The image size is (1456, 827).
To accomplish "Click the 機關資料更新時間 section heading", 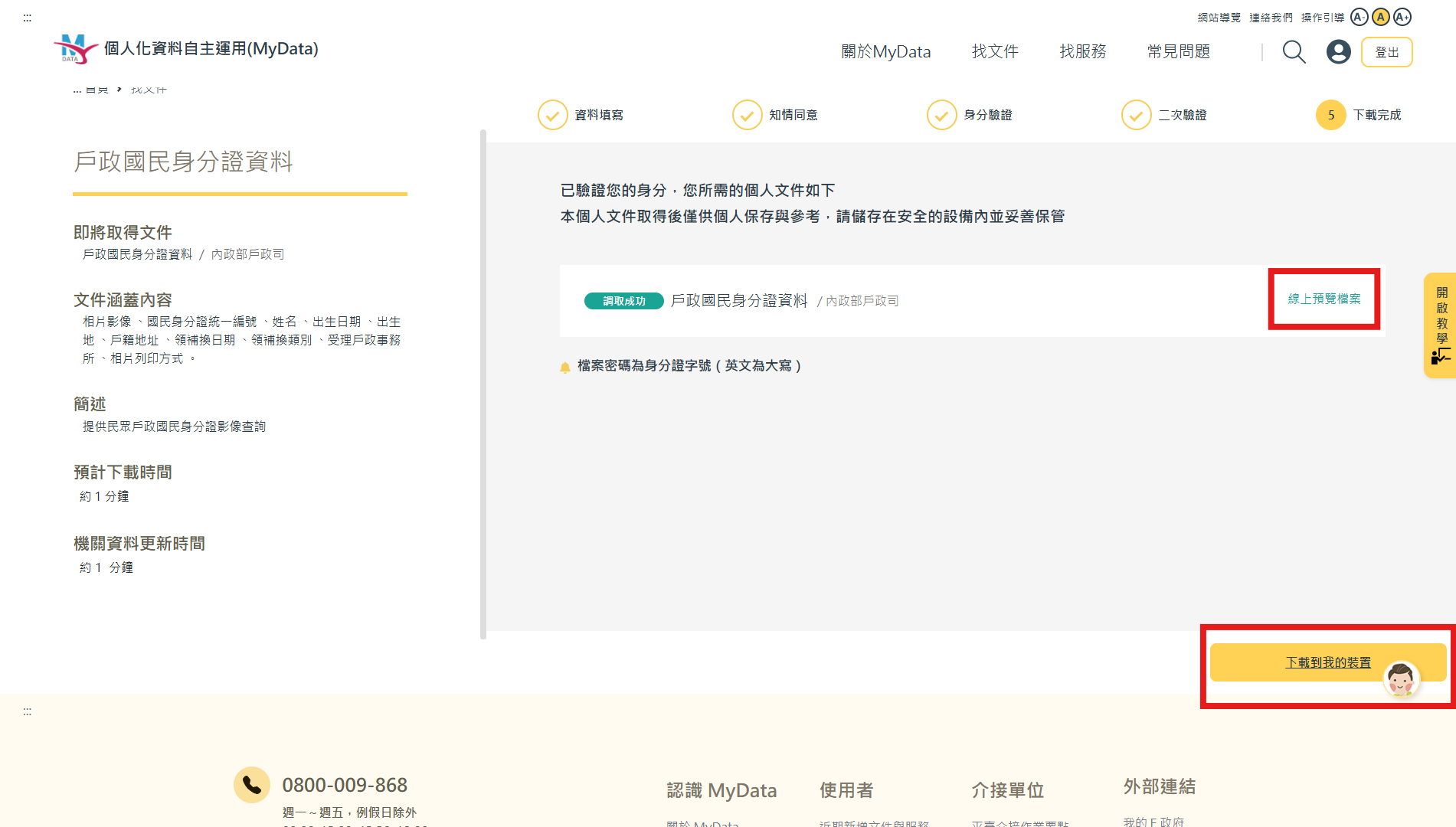I will [x=139, y=544].
